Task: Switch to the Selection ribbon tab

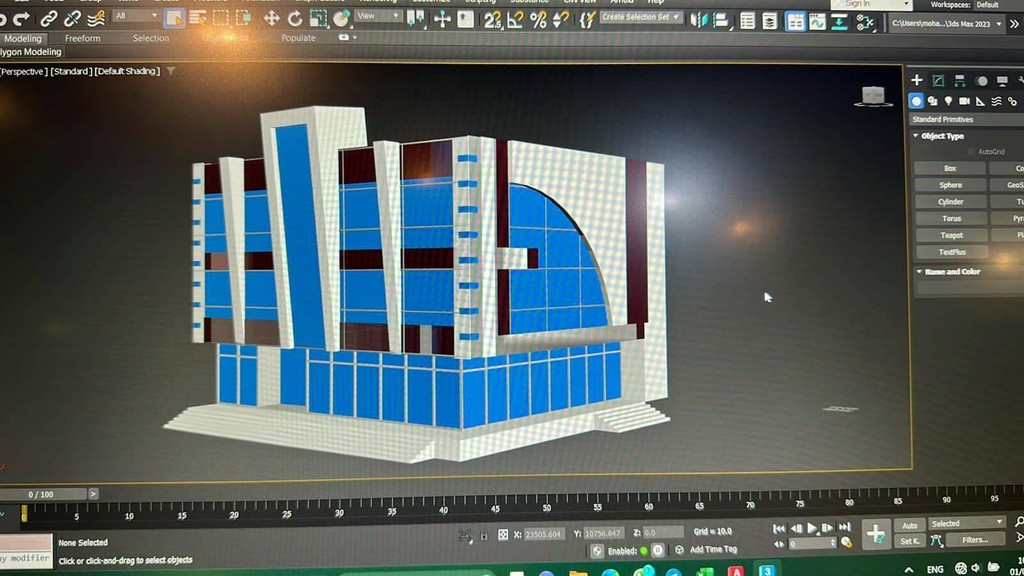Action: coord(151,39)
